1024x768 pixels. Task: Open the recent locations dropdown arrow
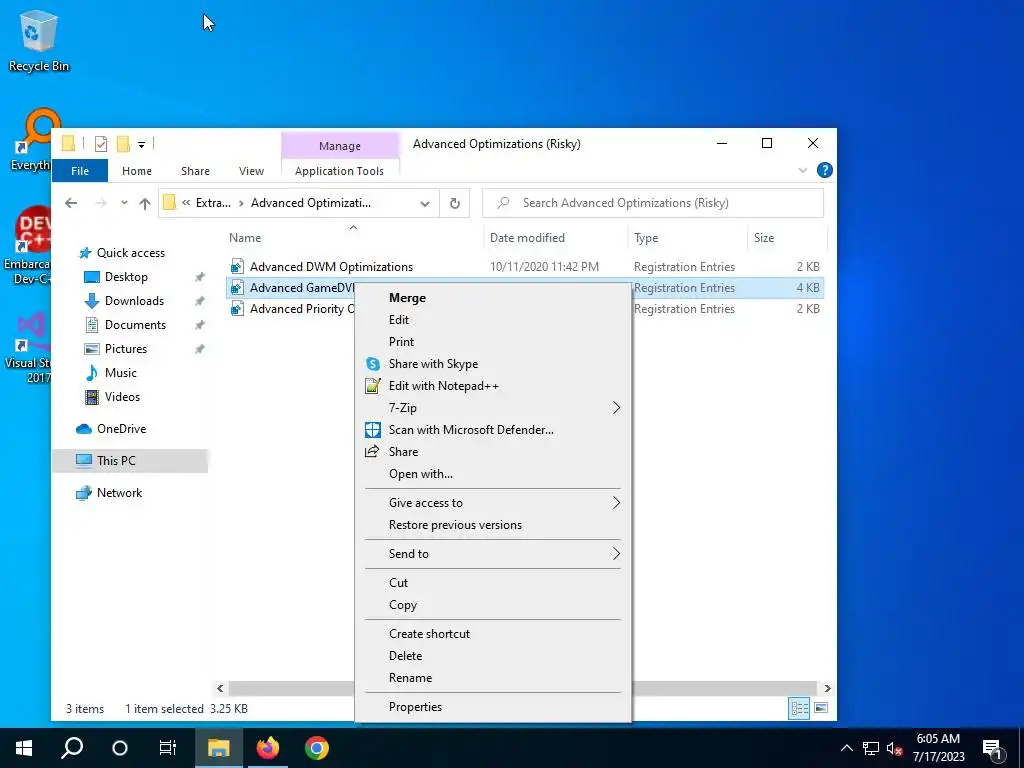pyautogui.click(x=124, y=203)
